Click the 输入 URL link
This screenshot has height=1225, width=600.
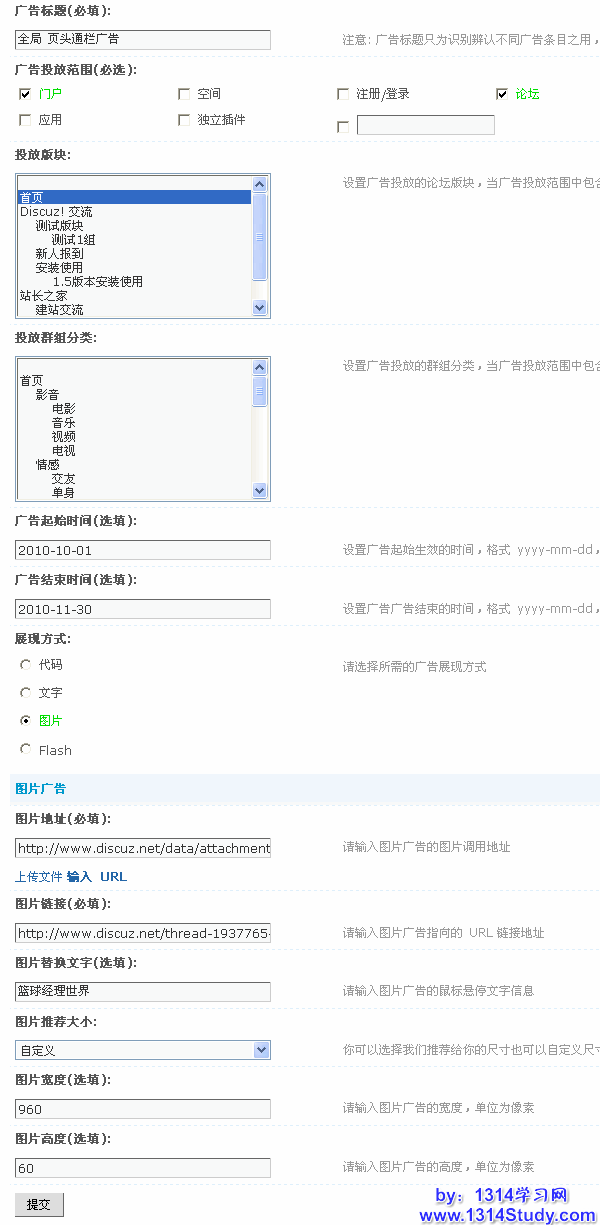(x=97, y=877)
